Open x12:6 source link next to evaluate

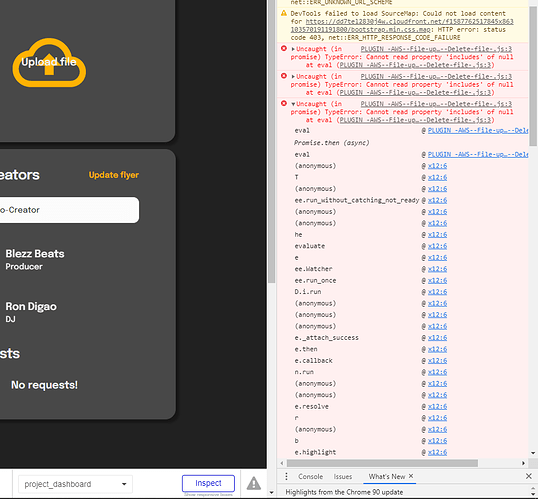[x=437, y=246]
